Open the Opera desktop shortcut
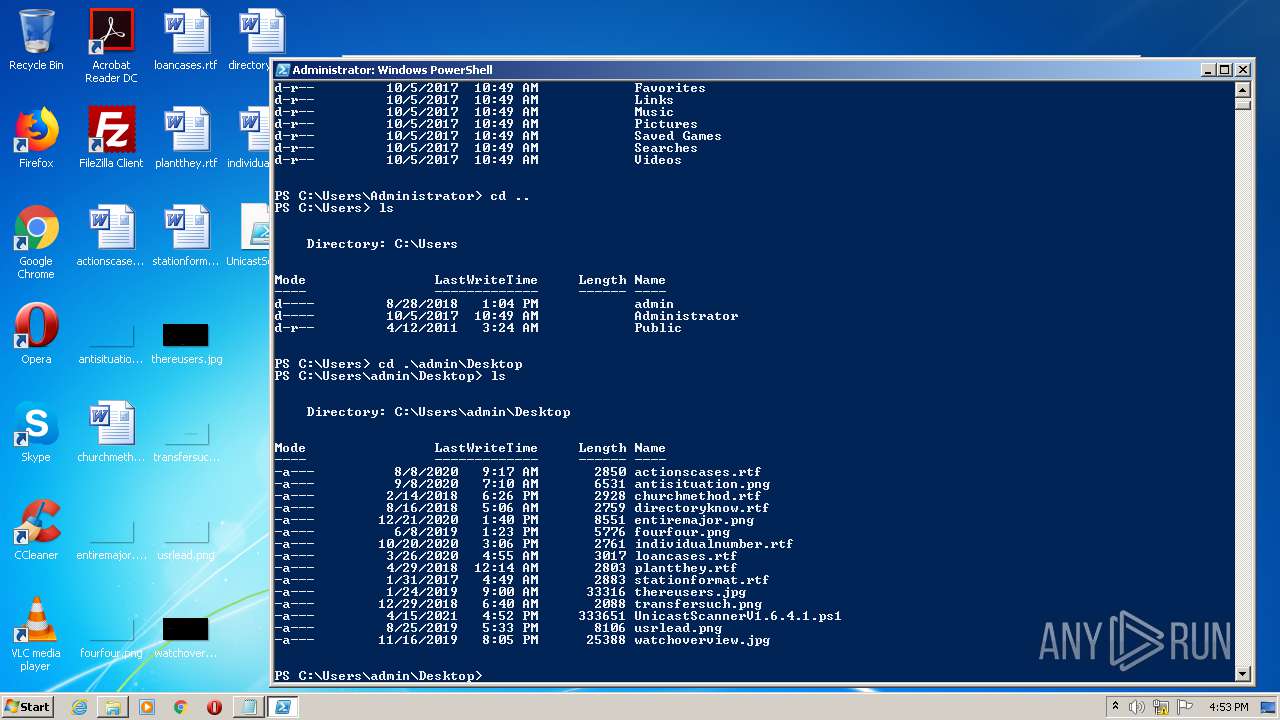The image size is (1280, 720). (x=36, y=334)
